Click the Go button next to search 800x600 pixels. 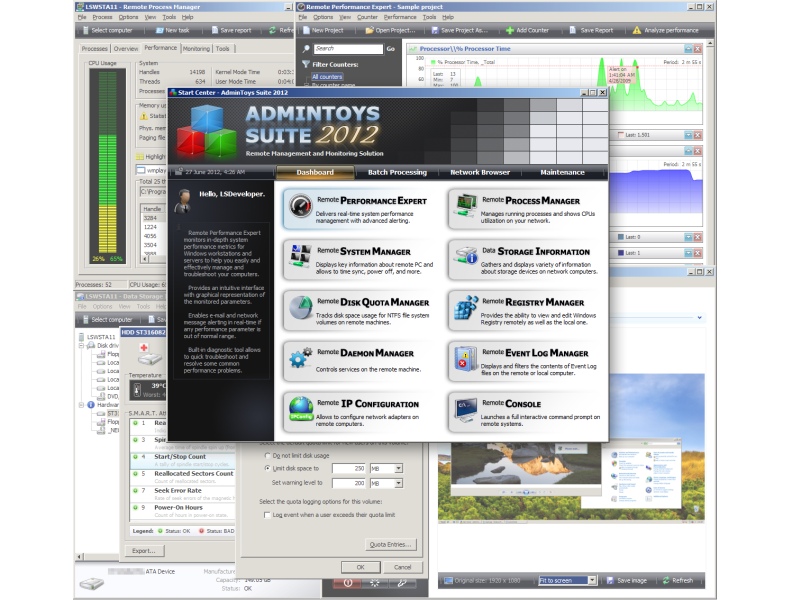pos(390,49)
